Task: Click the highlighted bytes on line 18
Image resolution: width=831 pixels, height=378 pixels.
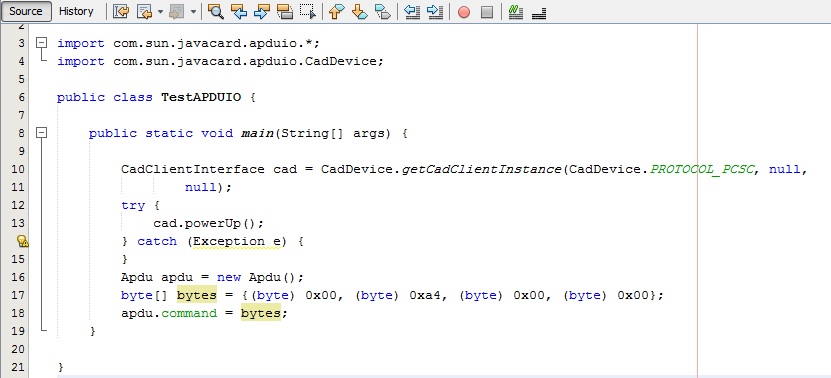Action: [261, 313]
